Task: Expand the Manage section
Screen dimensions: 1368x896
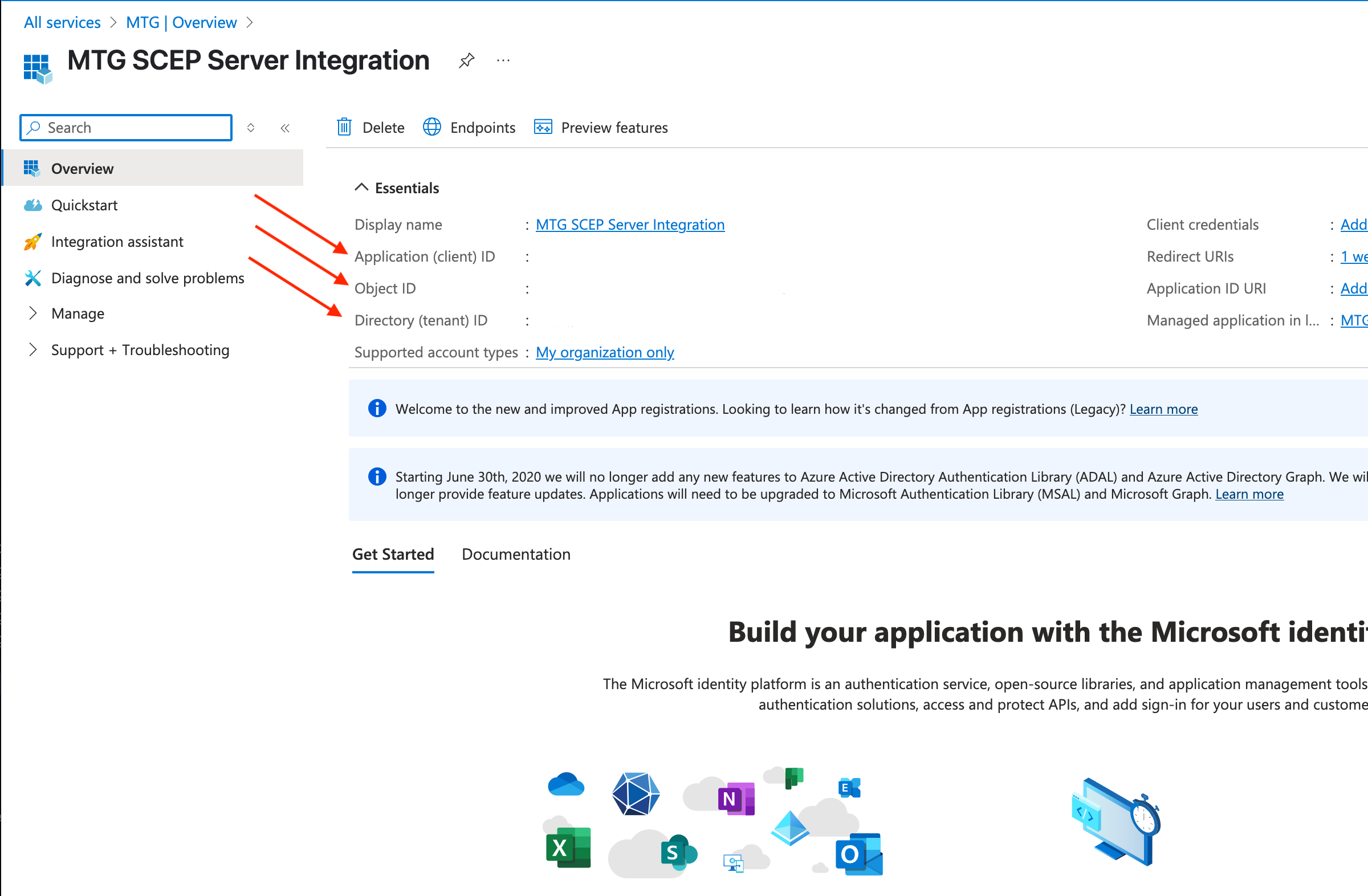Action: tap(78, 313)
